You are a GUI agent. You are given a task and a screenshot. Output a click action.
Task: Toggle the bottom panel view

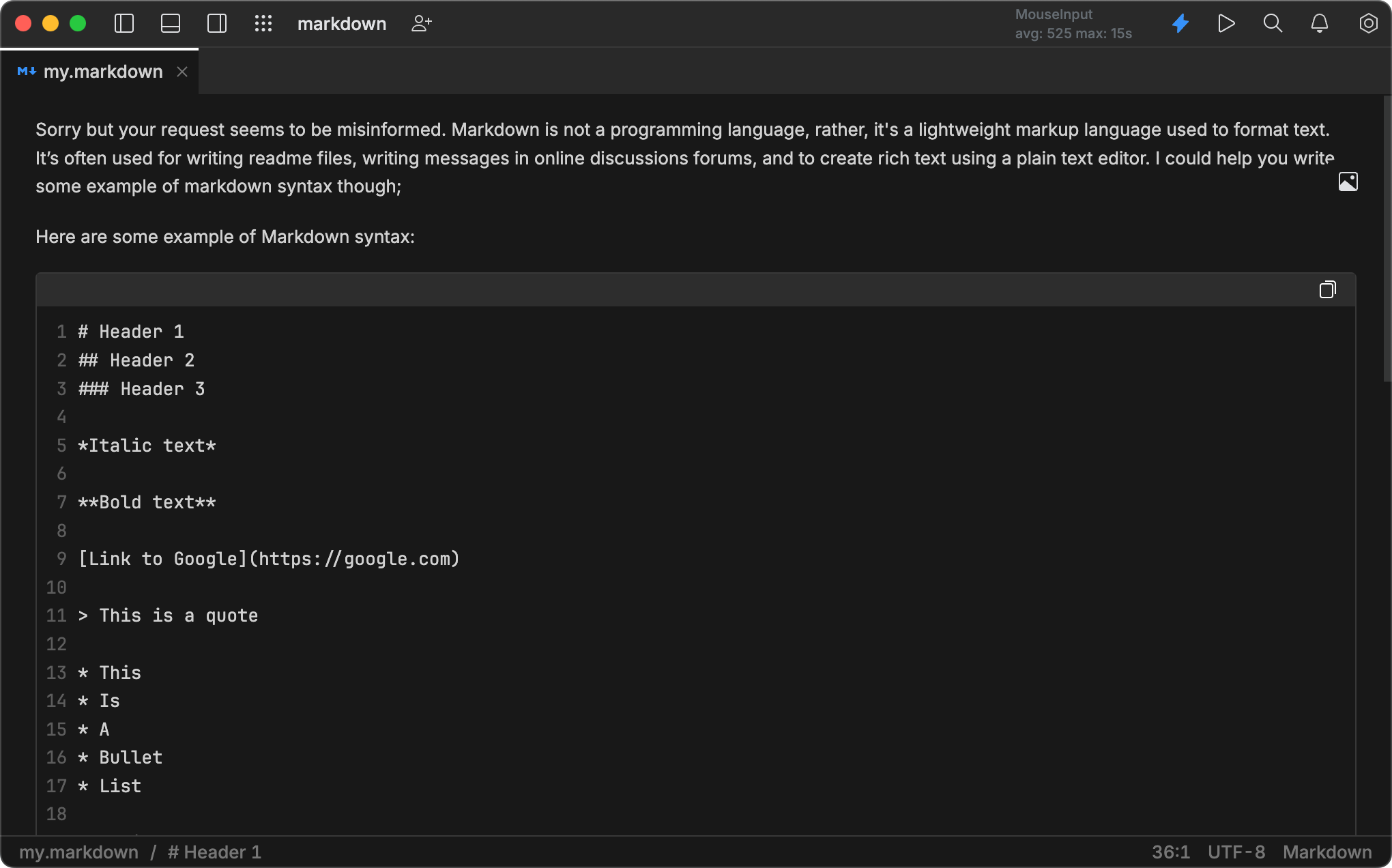[170, 23]
